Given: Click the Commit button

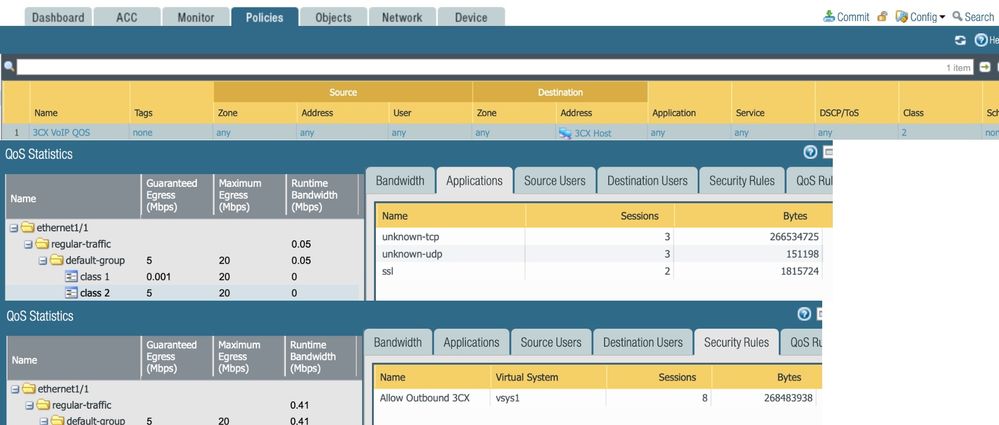Looking at the screenshot, I should (x=846, y=17).
